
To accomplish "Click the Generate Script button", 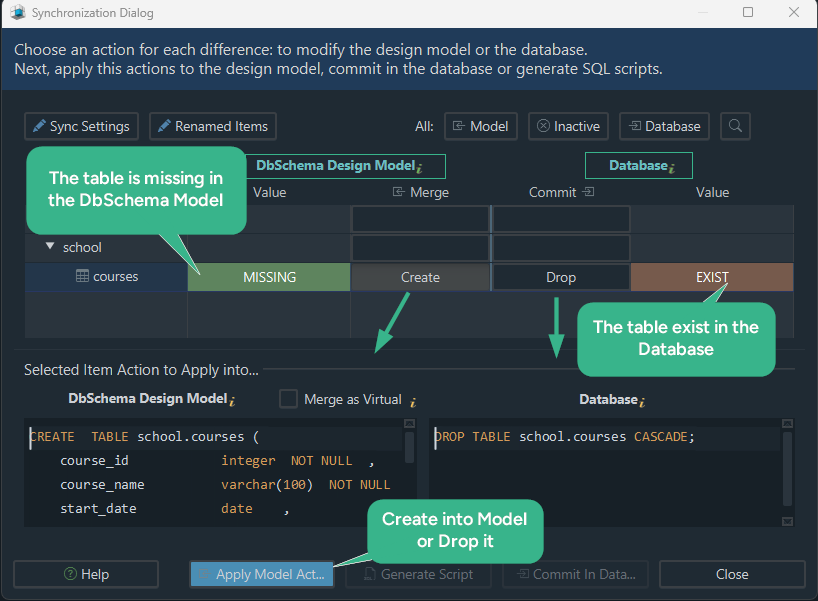I will pyautogui.click(x=418, y=574).
